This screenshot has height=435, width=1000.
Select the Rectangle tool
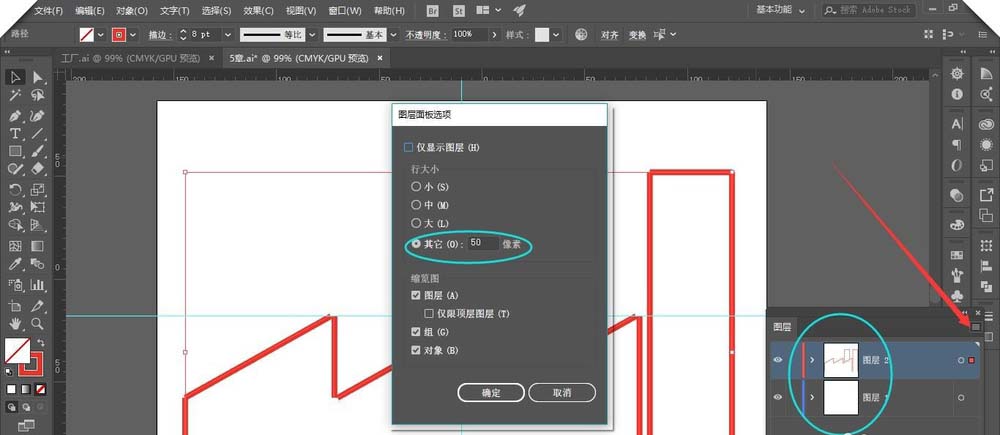[x=16, y=152]
